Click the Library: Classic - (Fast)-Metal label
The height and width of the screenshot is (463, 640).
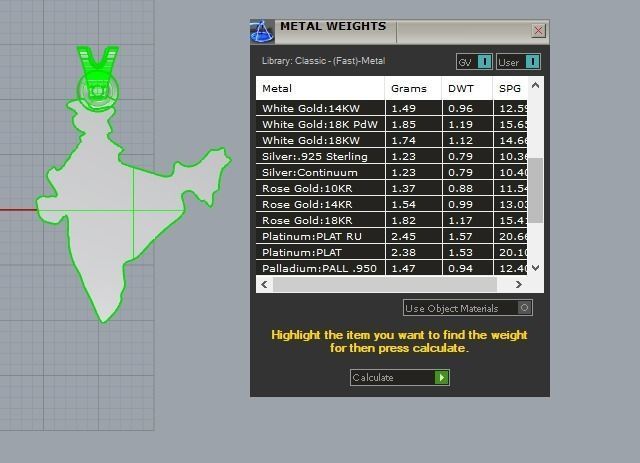pyautogui.click(x=323, y=61)
